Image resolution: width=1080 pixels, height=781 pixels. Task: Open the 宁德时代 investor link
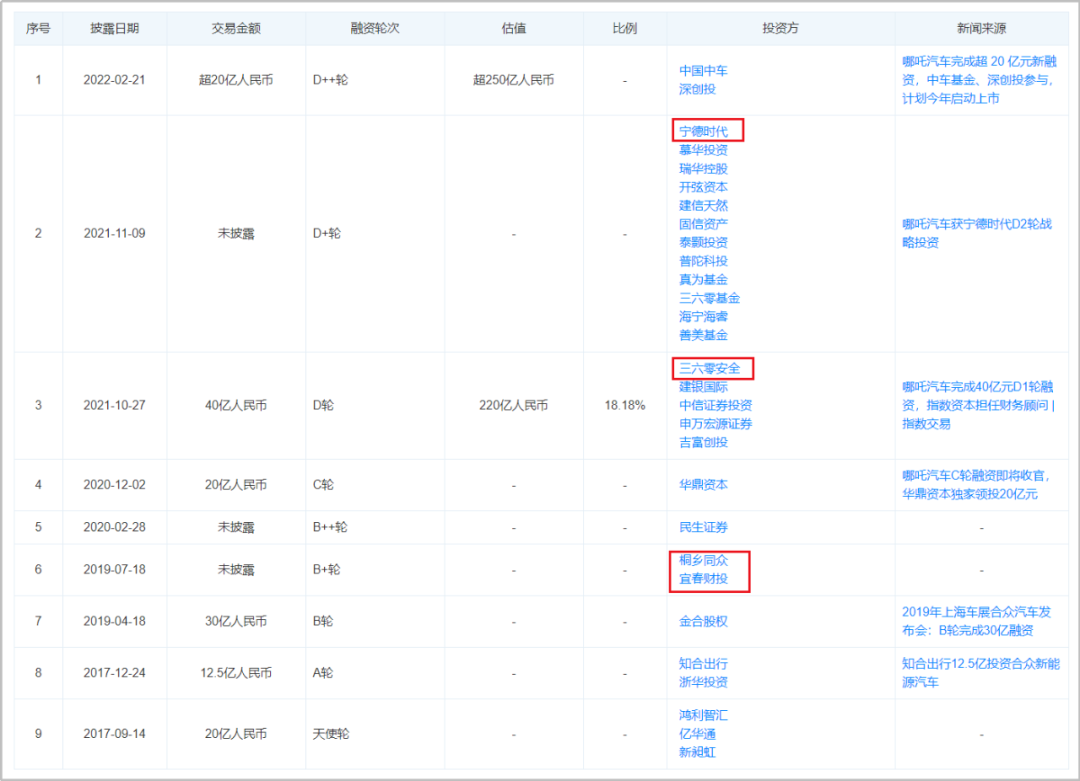click(x=706, y=130)
